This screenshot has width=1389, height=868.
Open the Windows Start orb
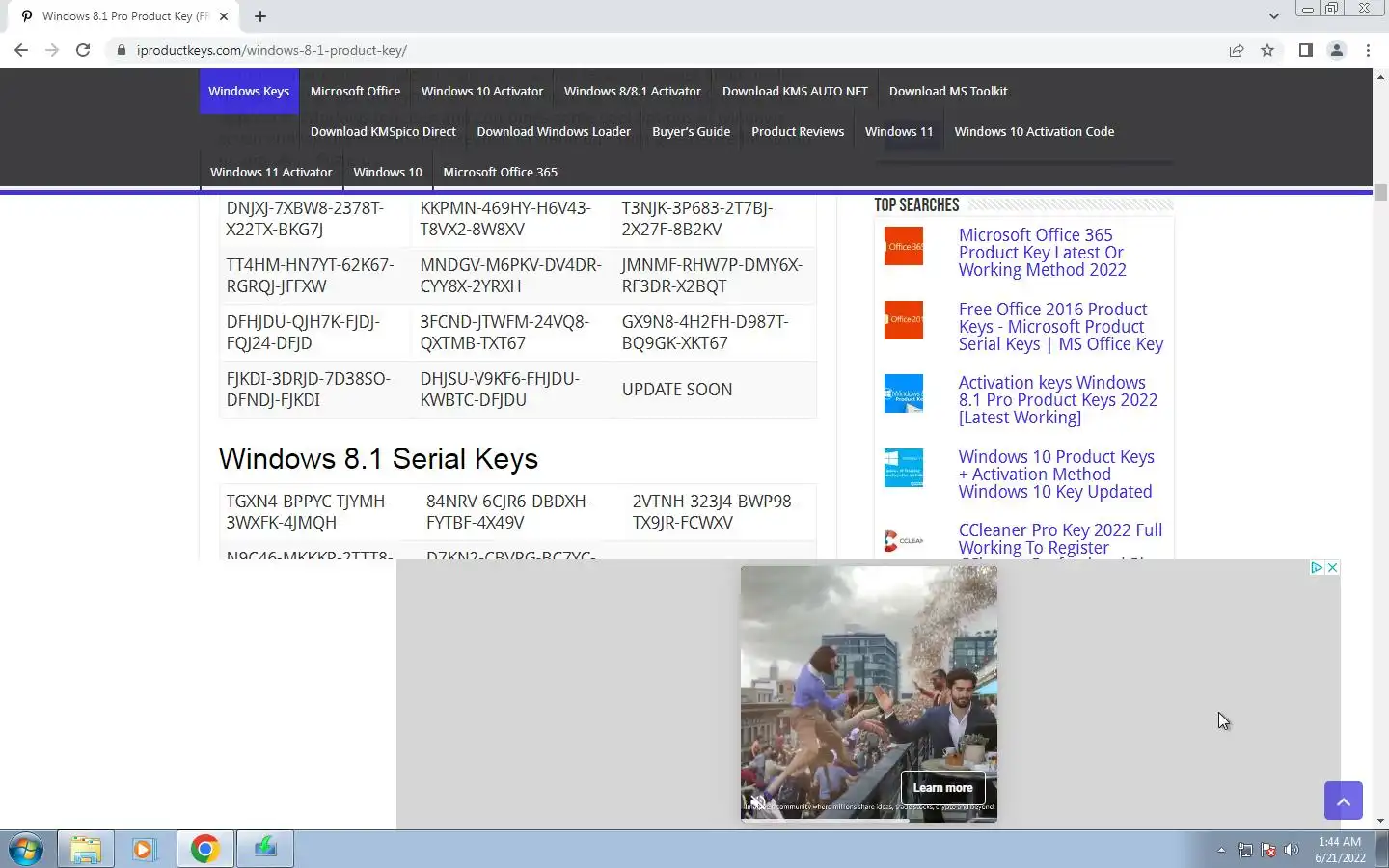26,850
